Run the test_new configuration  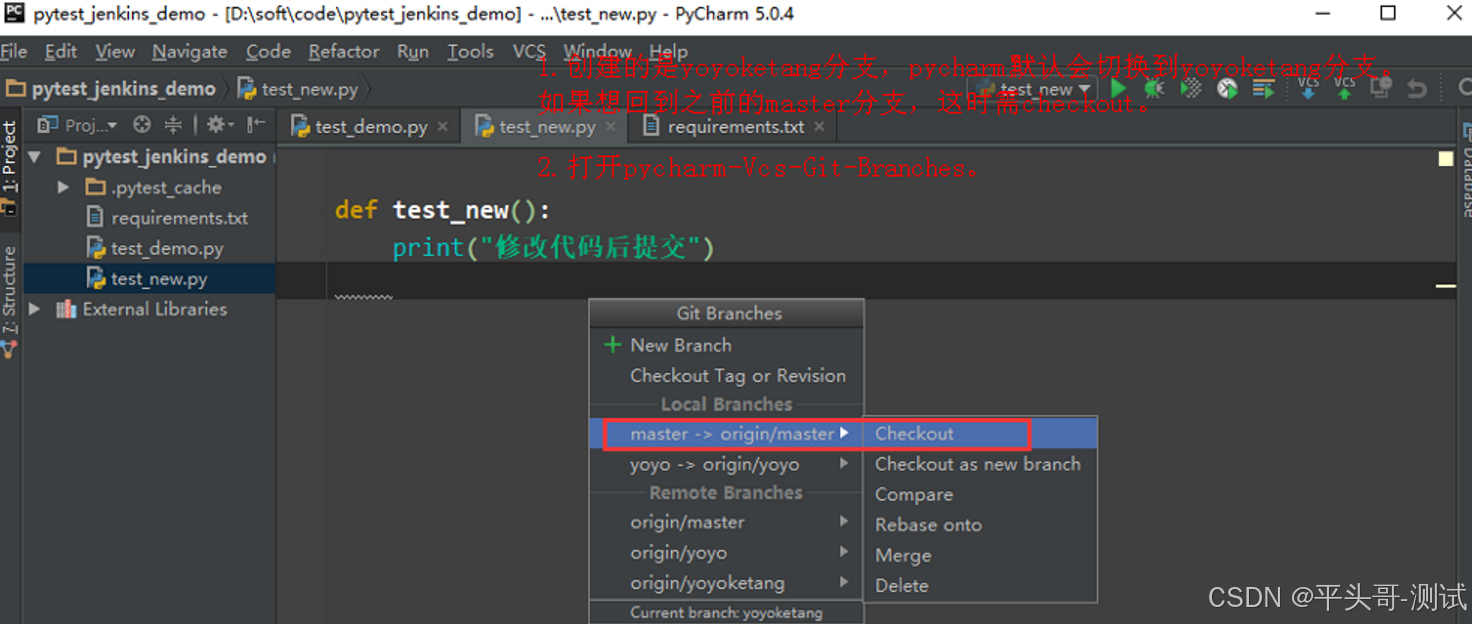click(1118, 88)
